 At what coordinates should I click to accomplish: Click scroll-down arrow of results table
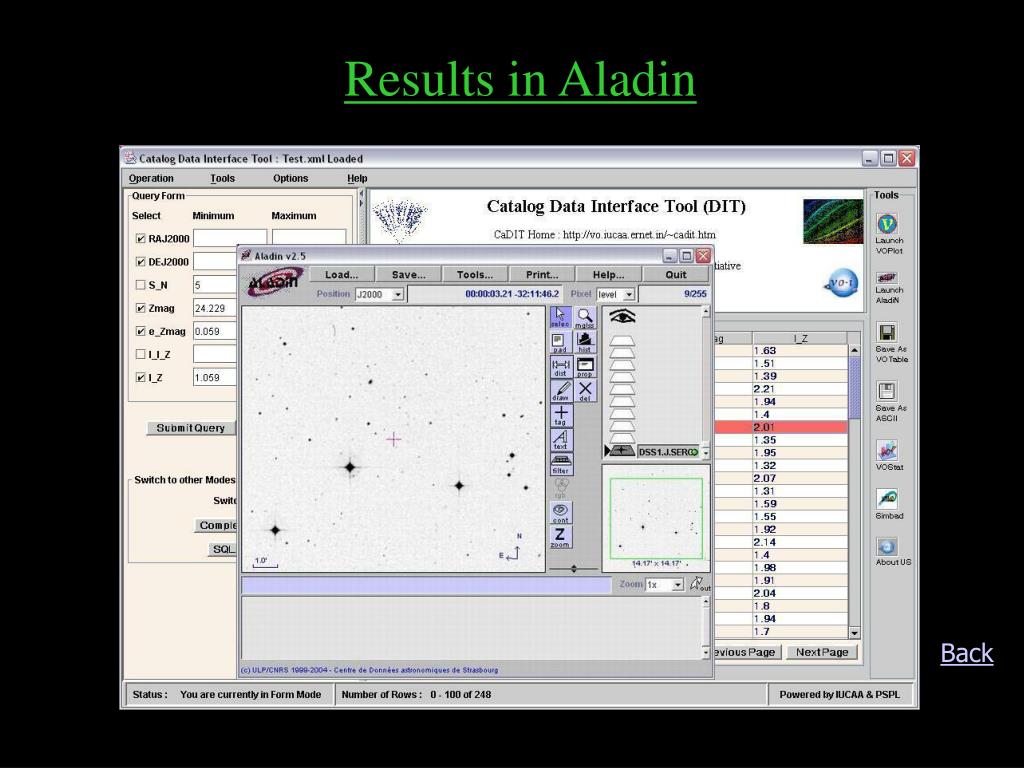(x=854, y=633)
